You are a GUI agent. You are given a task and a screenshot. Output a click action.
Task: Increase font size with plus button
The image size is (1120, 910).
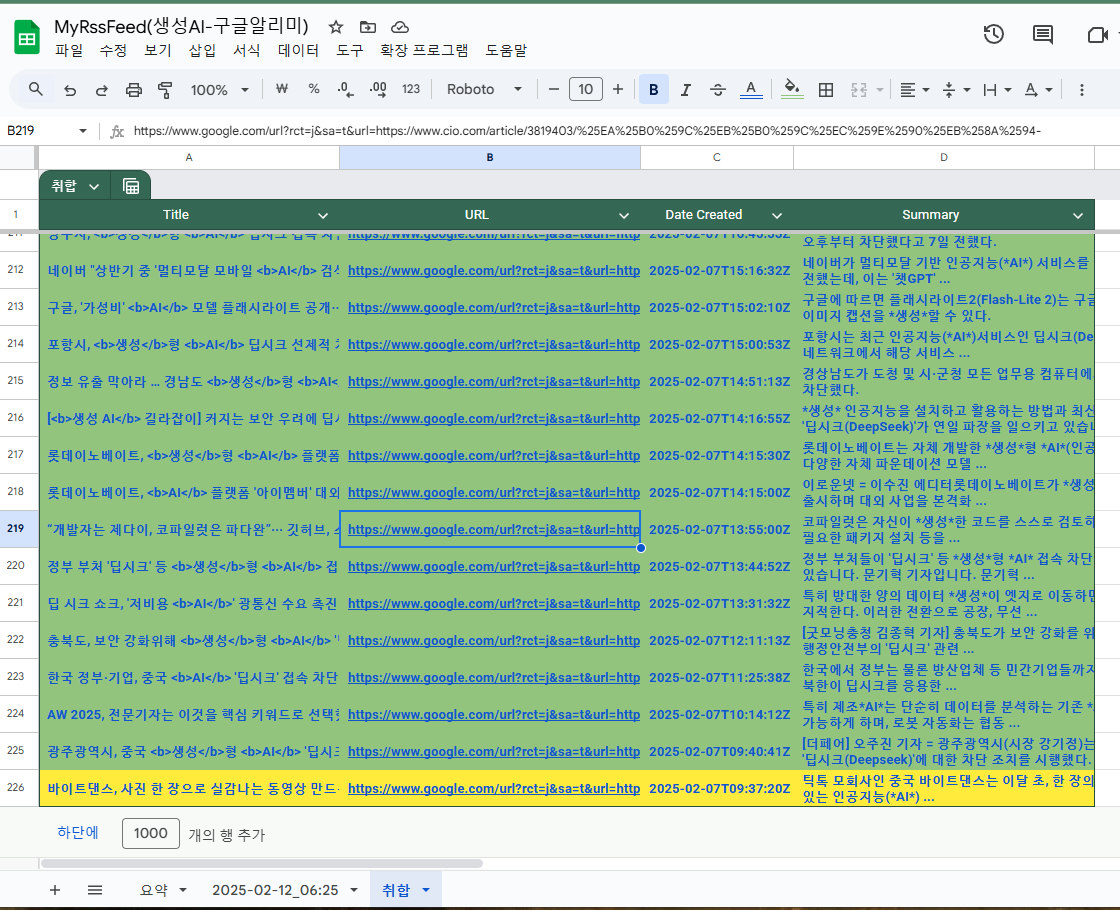pyautogui.click(x=618, y=89)
